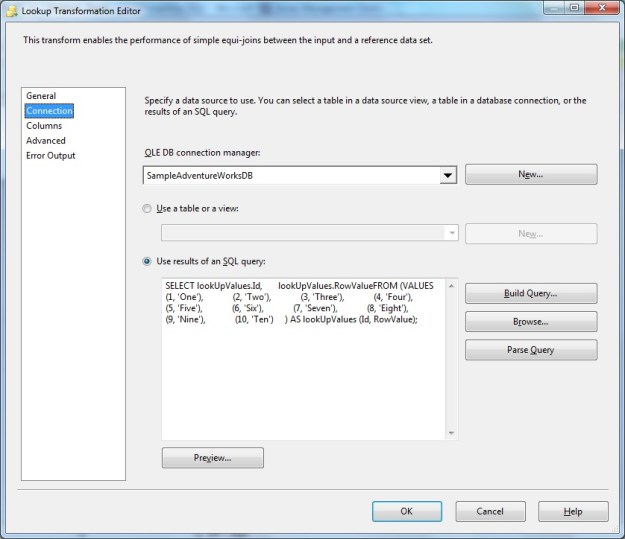
Task: Open the OLE DB connection manager dropdown
Action: point(448,175)
